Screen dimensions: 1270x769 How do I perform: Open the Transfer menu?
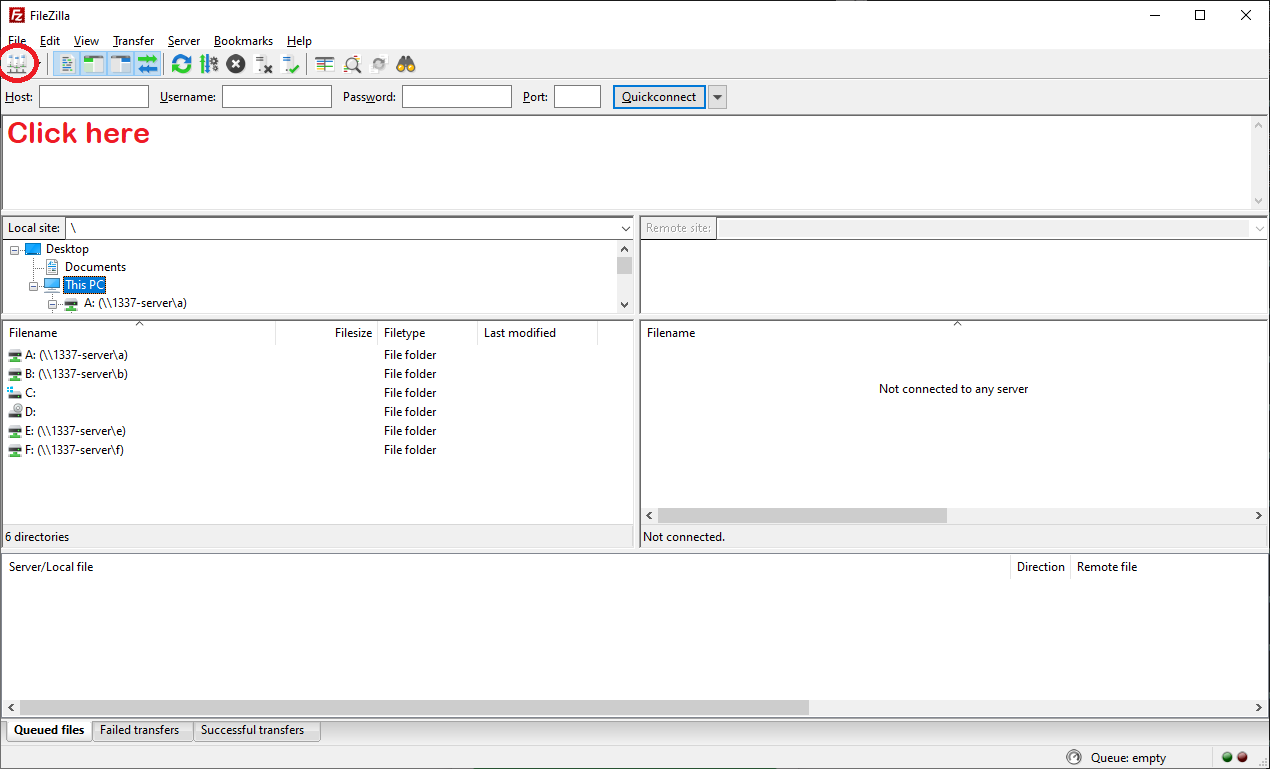tap(133, 41)
